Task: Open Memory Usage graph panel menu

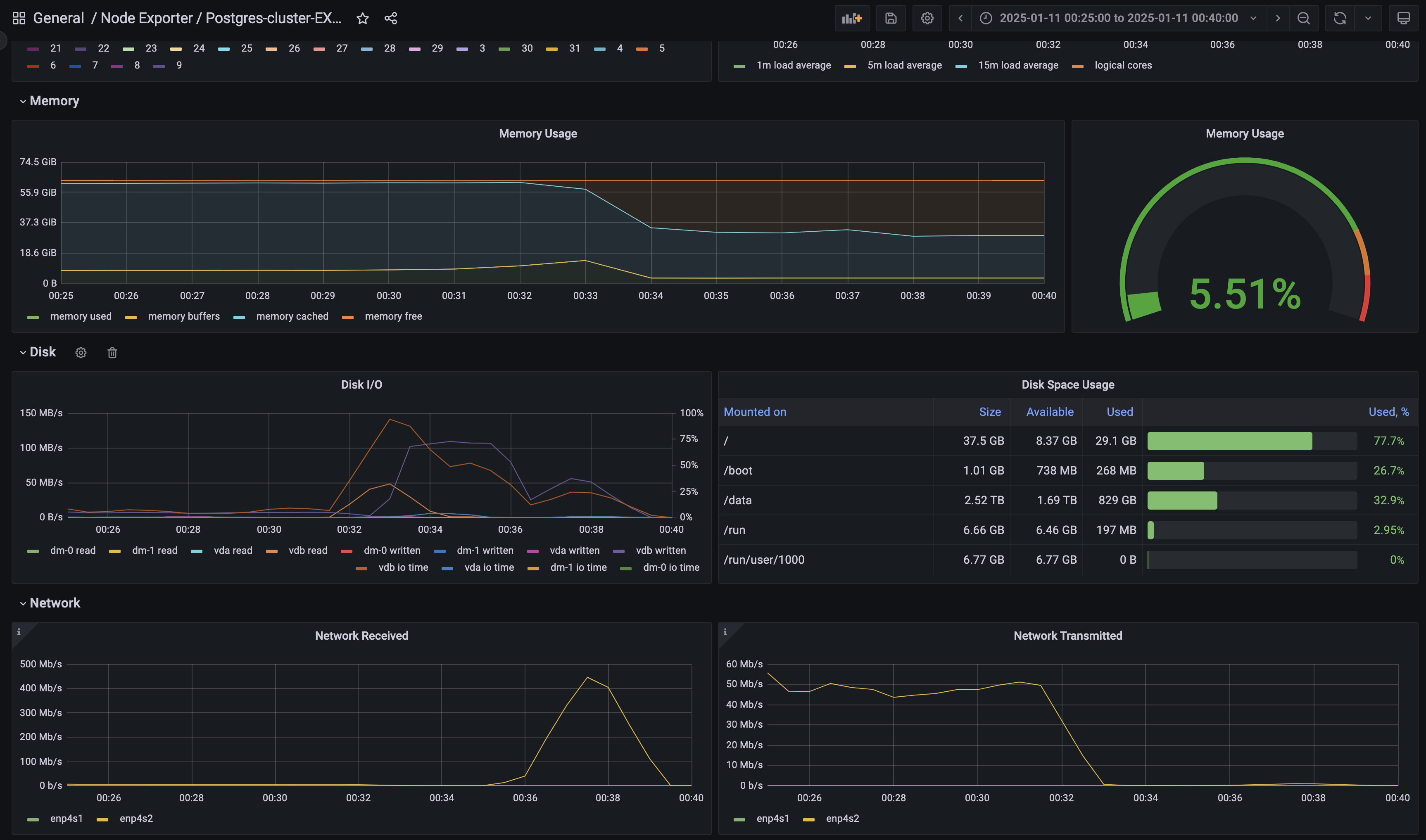Action: [x=538, y=133]
